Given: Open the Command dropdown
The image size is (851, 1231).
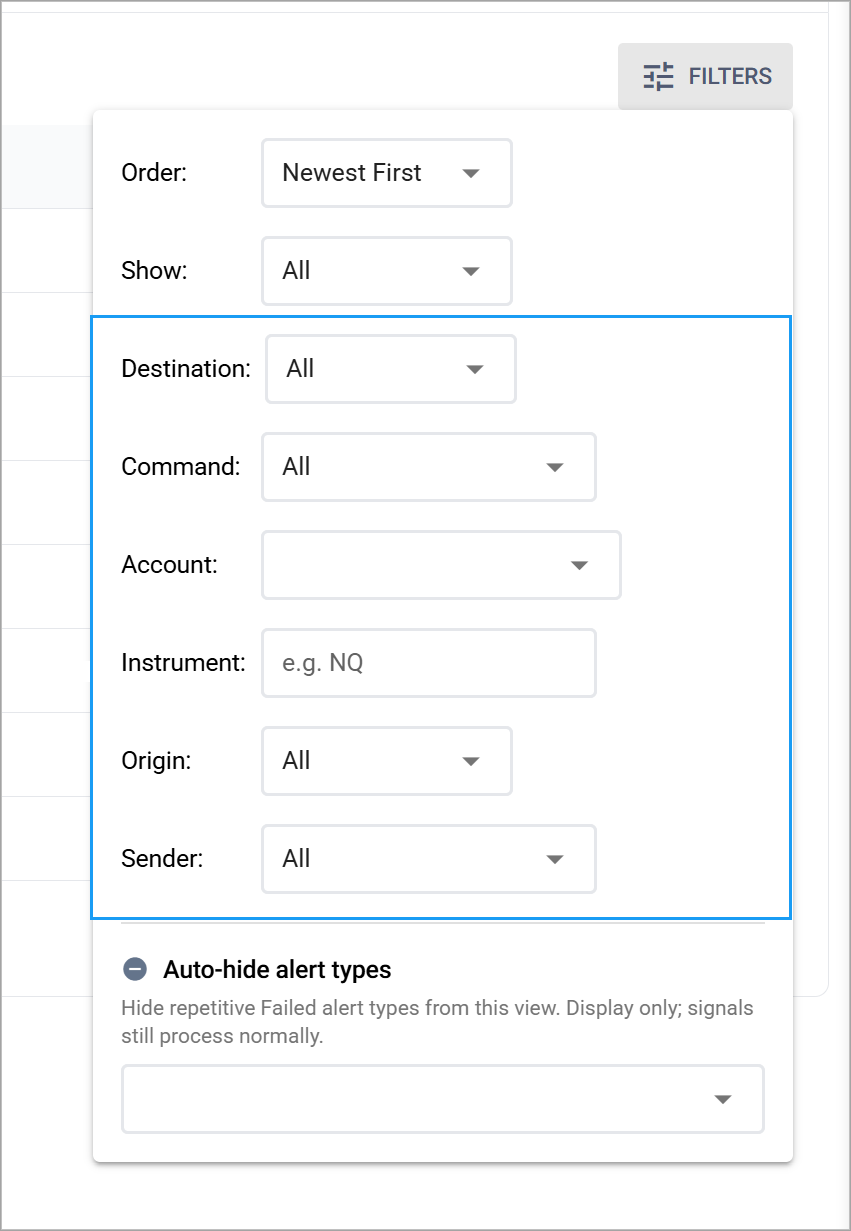Looking at the screenshot, I should pyautogui.click(x=429, y=467).
